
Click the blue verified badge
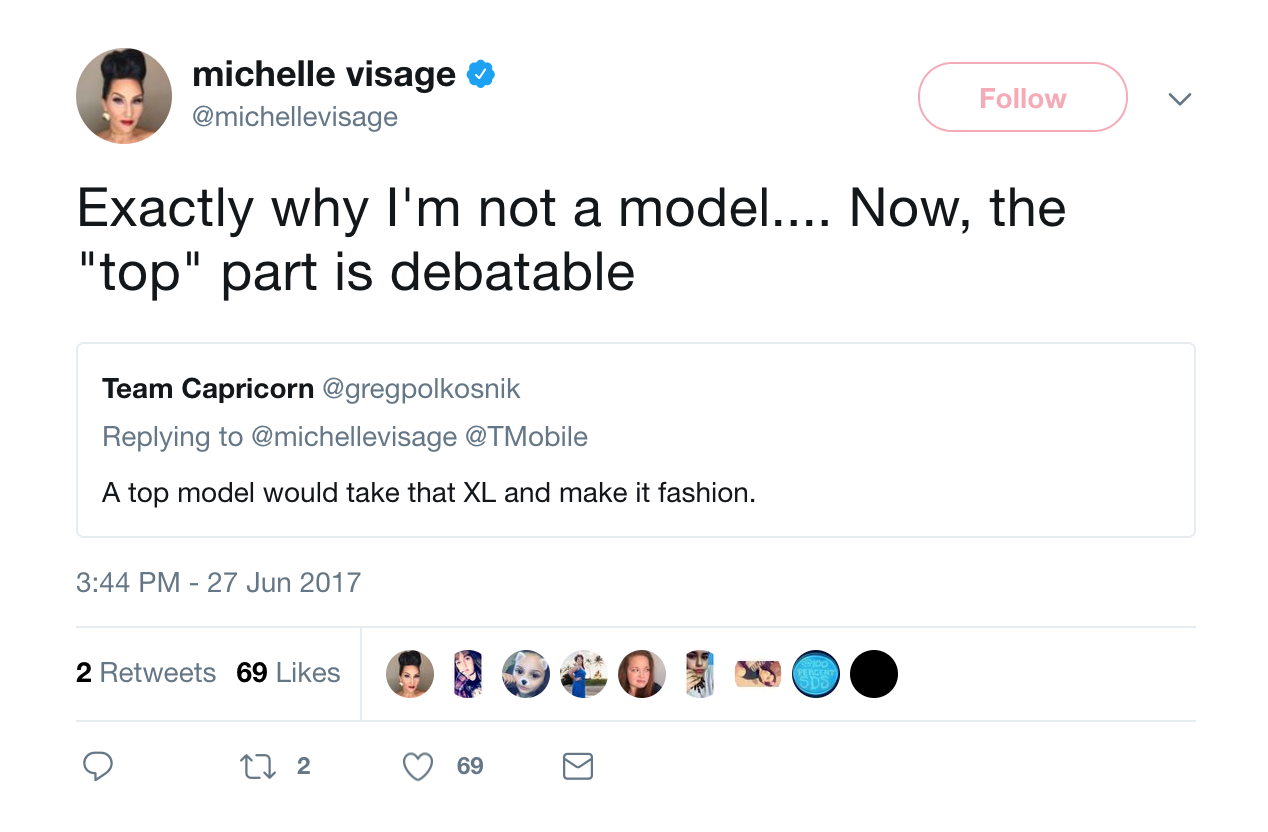click(481, 74)
